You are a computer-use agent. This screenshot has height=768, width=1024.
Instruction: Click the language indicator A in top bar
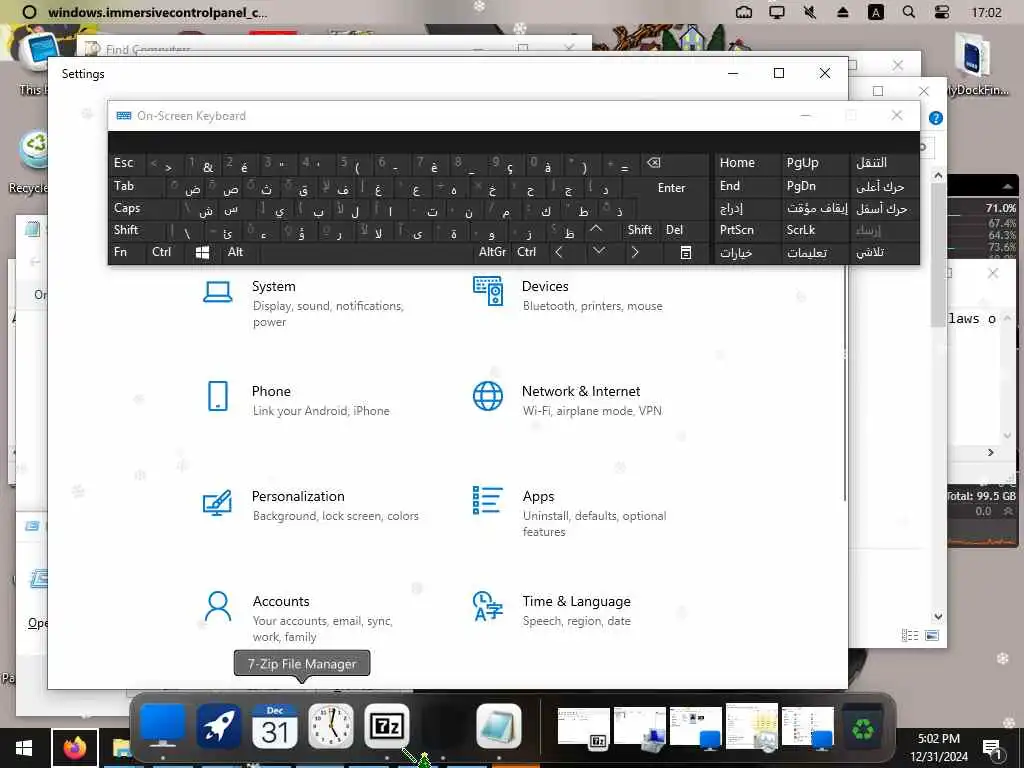876,12
